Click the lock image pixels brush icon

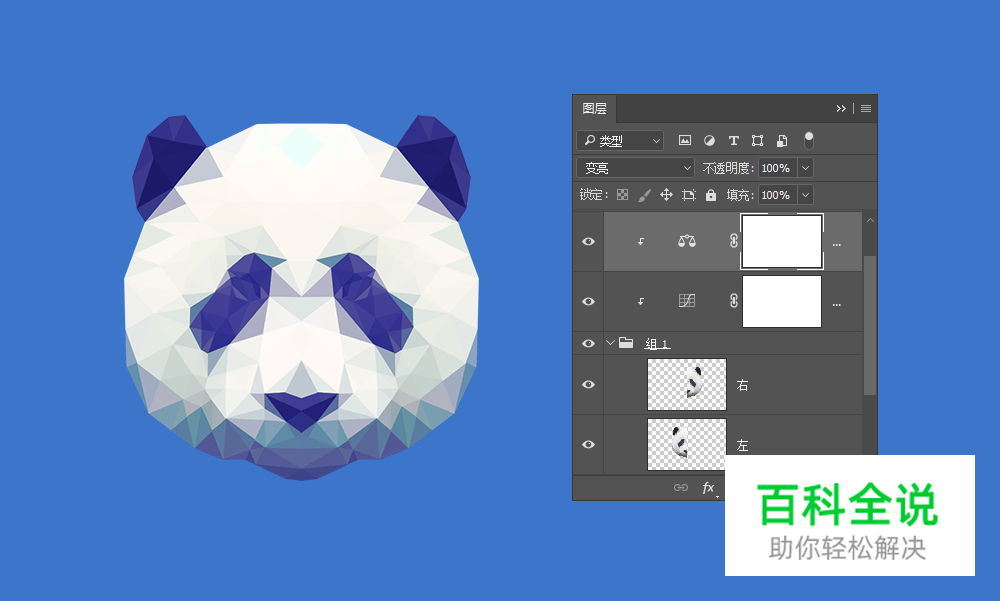[x=644, y=195]
